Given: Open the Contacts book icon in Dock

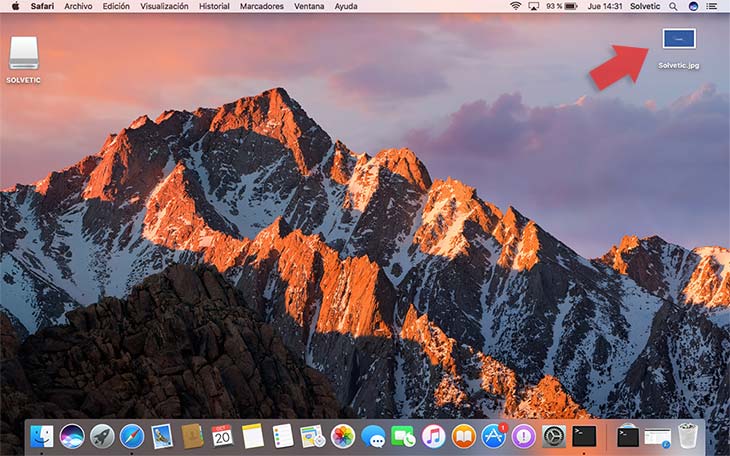Looking at the screenshot, I should [x=192, y=436].
